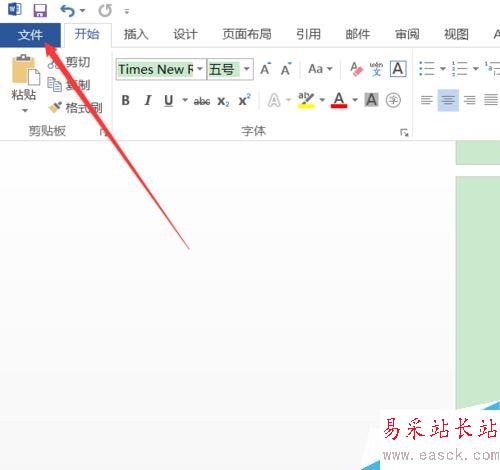Viewport: 500px width, 470px height.
Task: Decrease font size with shrink icon
Action: click(x=286, y=69)
